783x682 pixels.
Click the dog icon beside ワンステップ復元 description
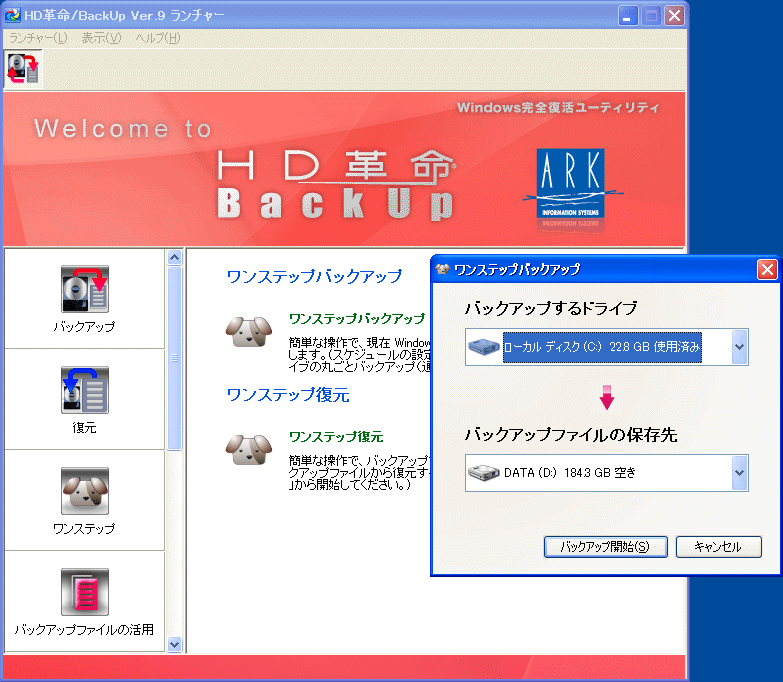pyautogui.click(x=249, y=449)
